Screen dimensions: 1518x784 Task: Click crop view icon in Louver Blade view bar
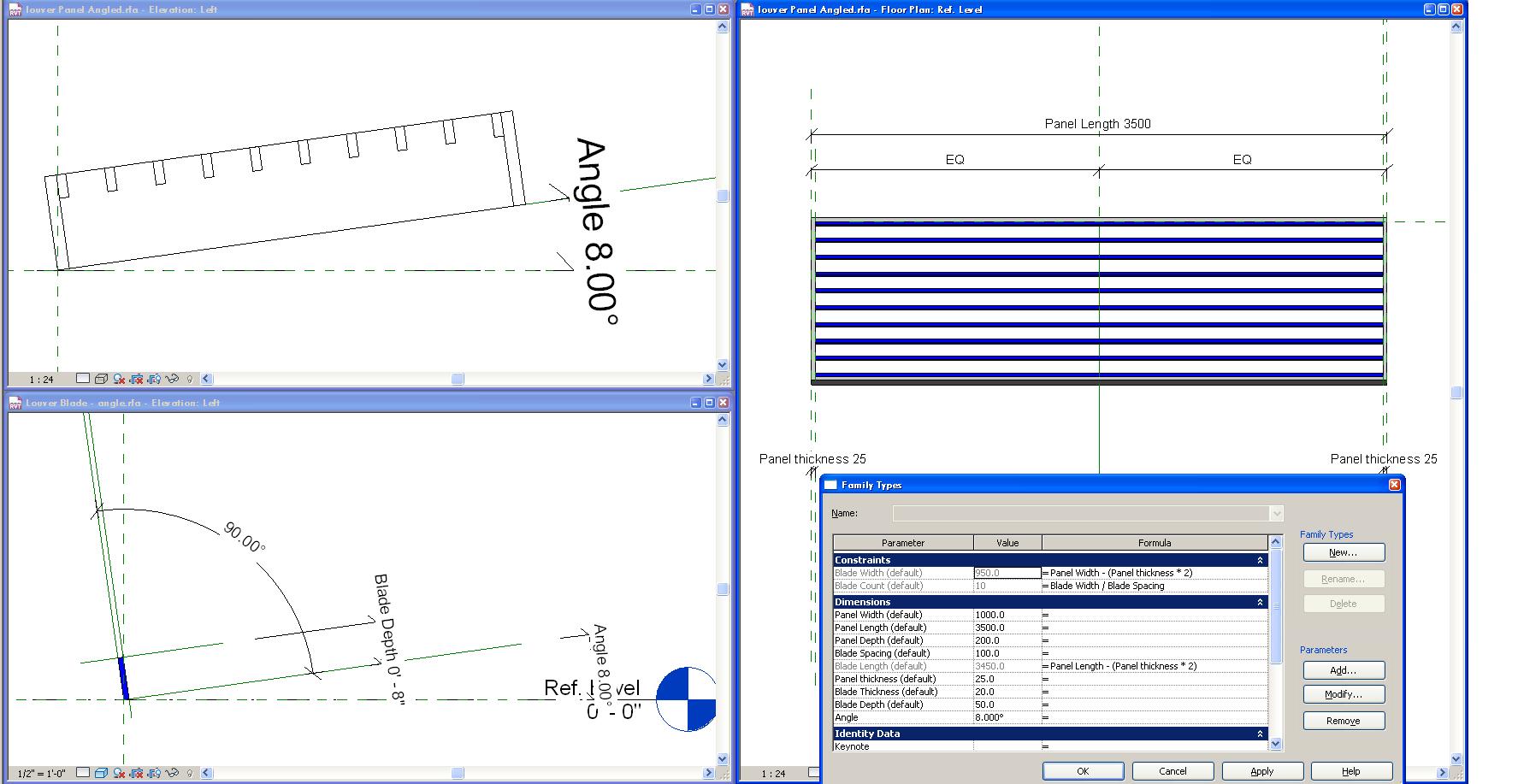pyautogui.click(x=137, y=773)
